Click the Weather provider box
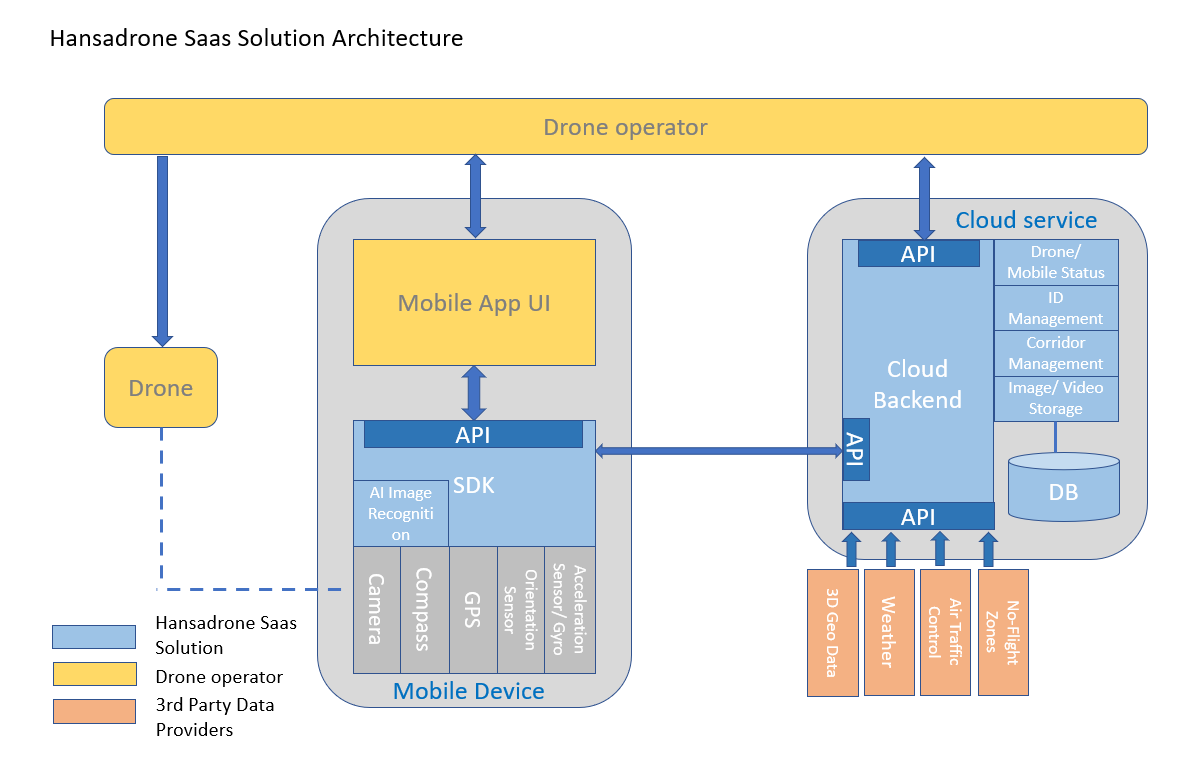This screenshot has height=769, width=1200. (889, 632)
